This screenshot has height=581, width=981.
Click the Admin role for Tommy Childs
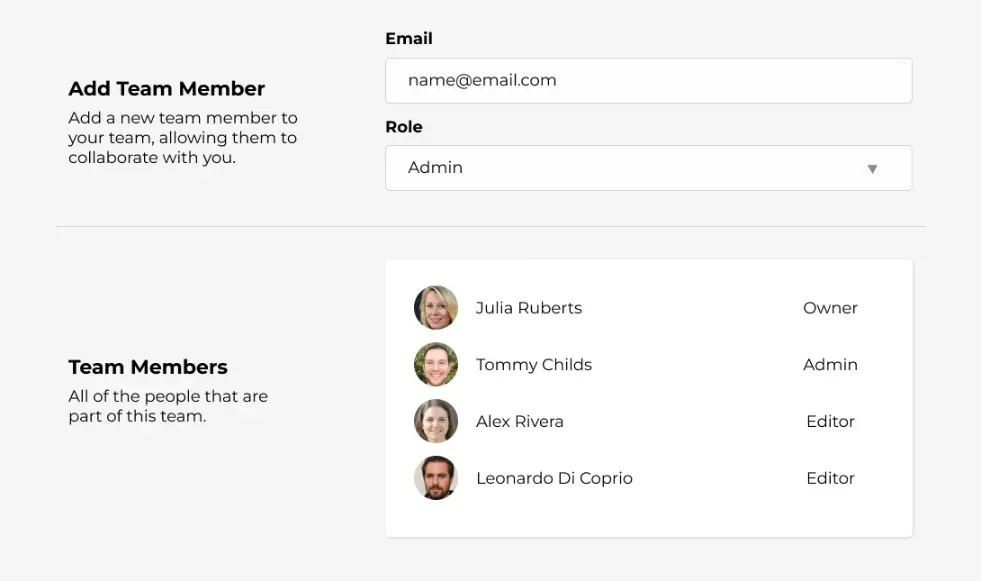830,365
